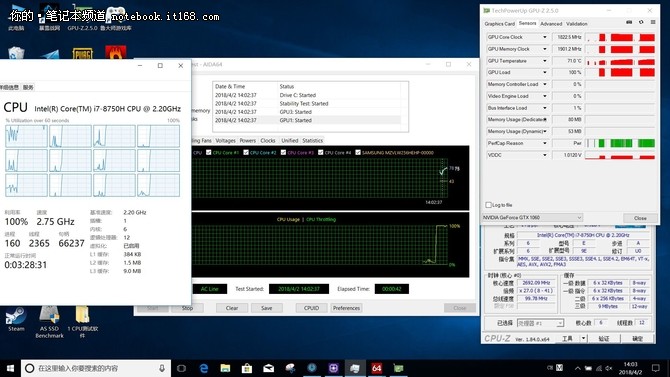Expand GPU Memory Clock sensor dropdown

tap(544, 49)
